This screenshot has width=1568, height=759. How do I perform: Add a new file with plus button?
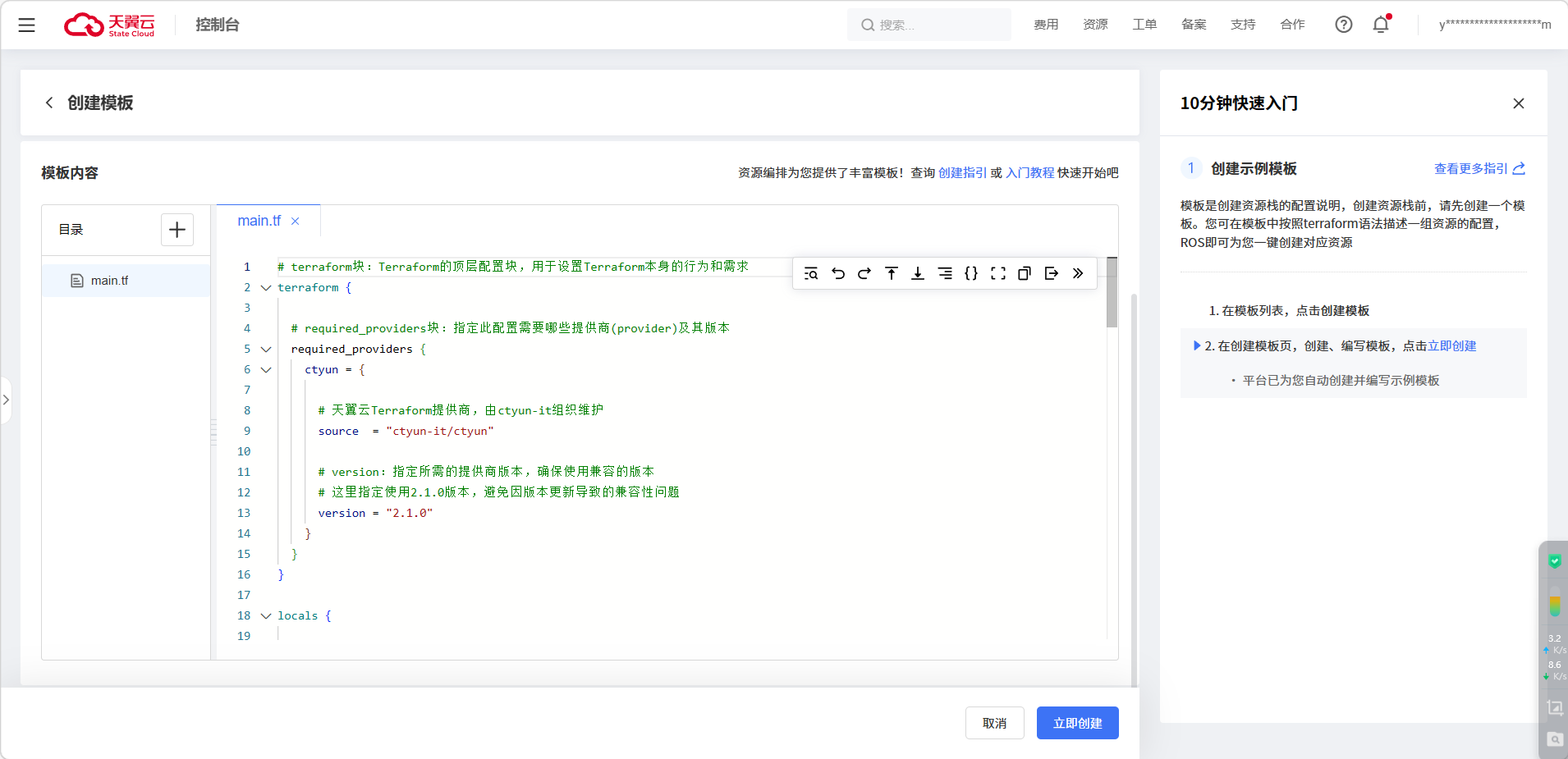177,230
